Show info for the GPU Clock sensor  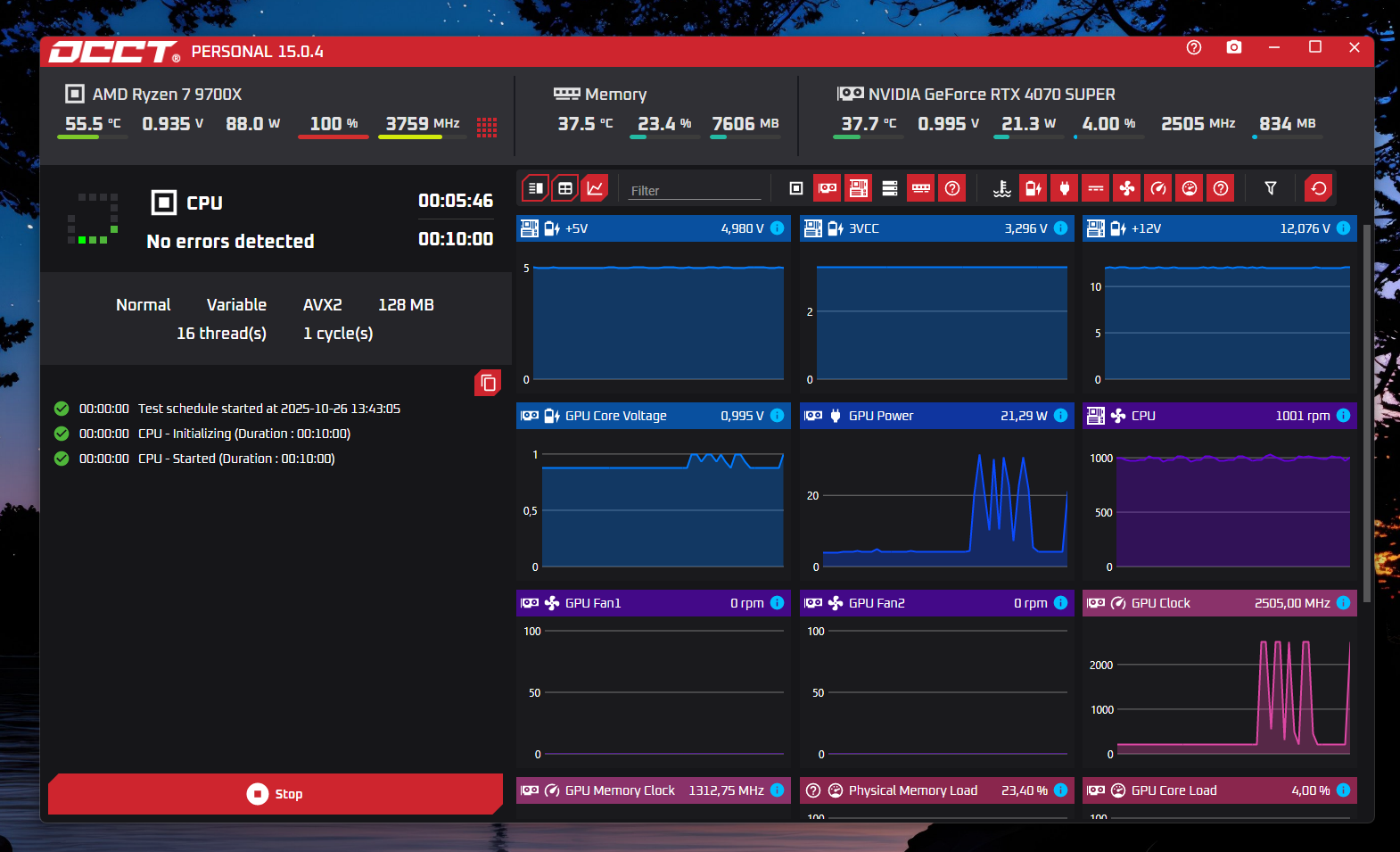(x=1344, y=603)
